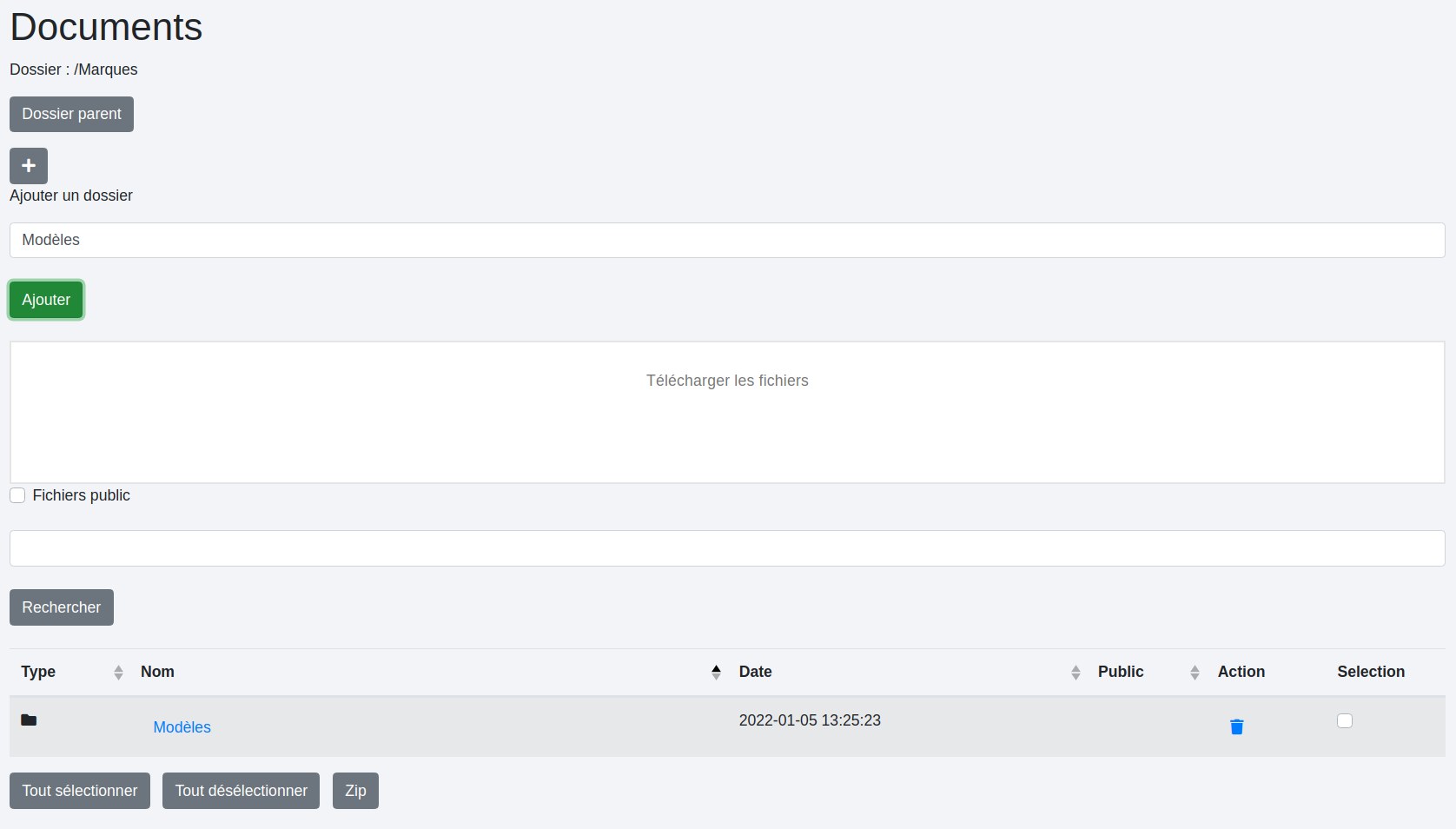The width and height of the screenshot is (1456, 829).
Task: Click the plus icon to add folder
Action: point(29,166)
